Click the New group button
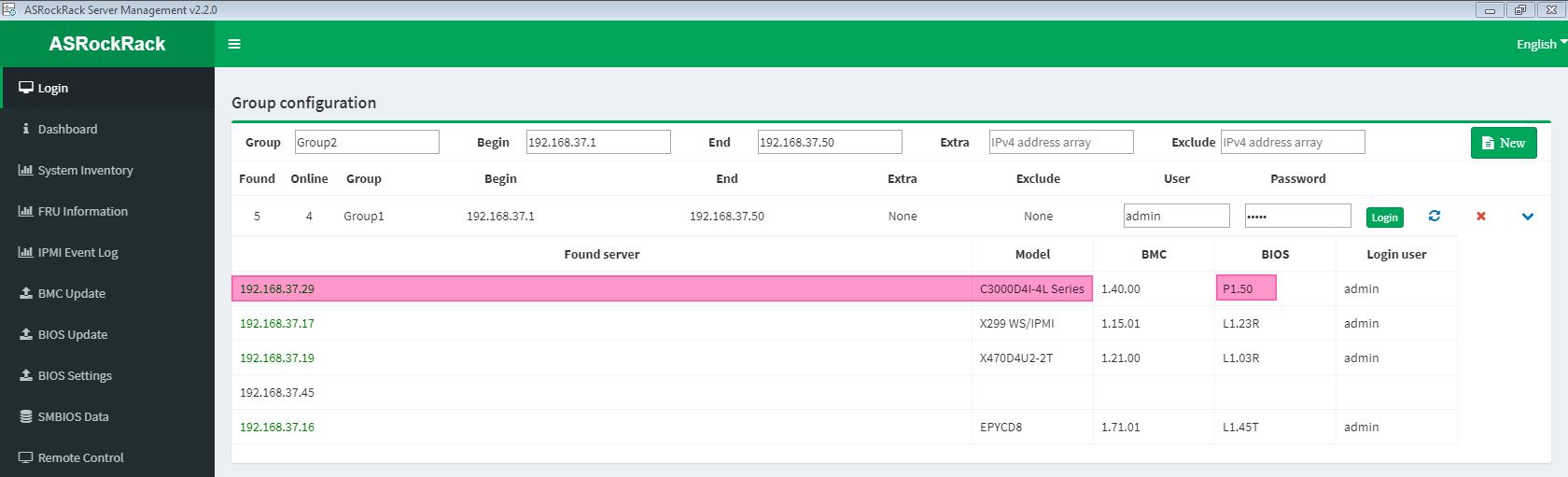The width and height of the screenshot is (1568, 477). [x=1504, y=143]
